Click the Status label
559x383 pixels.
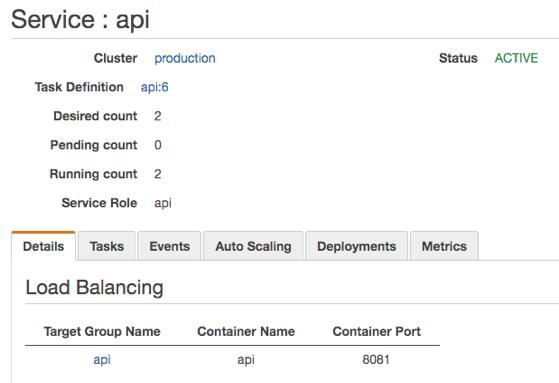[458, 58]
